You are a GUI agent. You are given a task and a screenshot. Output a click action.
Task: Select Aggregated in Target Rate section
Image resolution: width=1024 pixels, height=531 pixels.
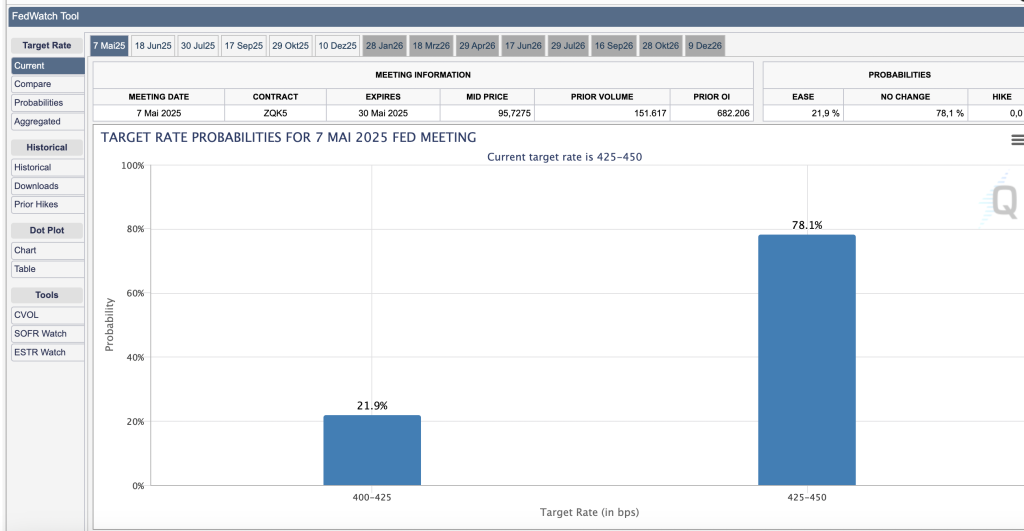pos(47,122)
